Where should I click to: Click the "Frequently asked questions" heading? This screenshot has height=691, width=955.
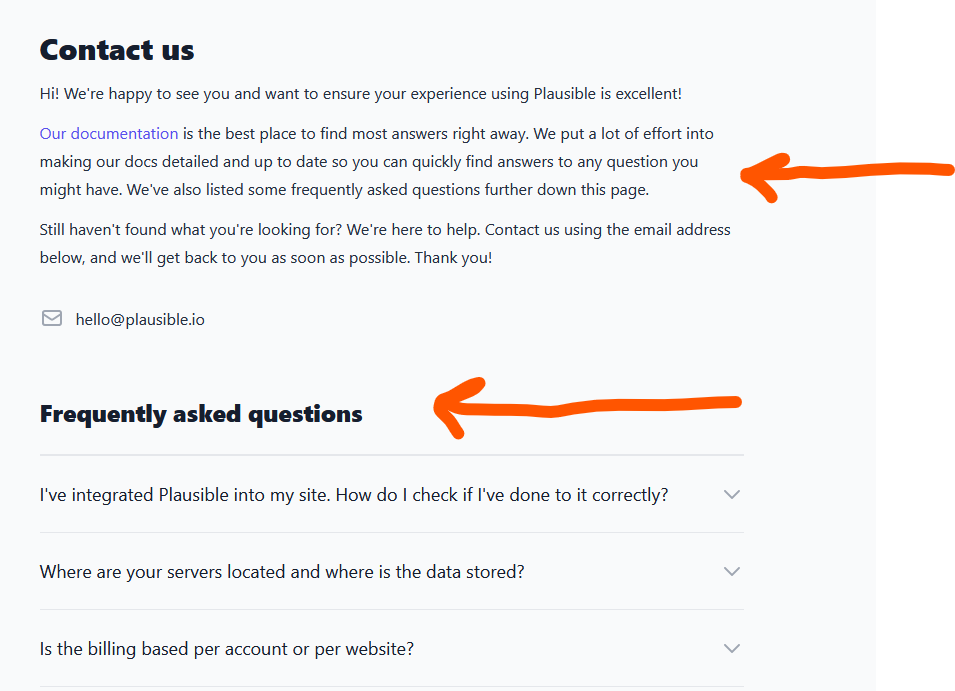click(201, 414)
